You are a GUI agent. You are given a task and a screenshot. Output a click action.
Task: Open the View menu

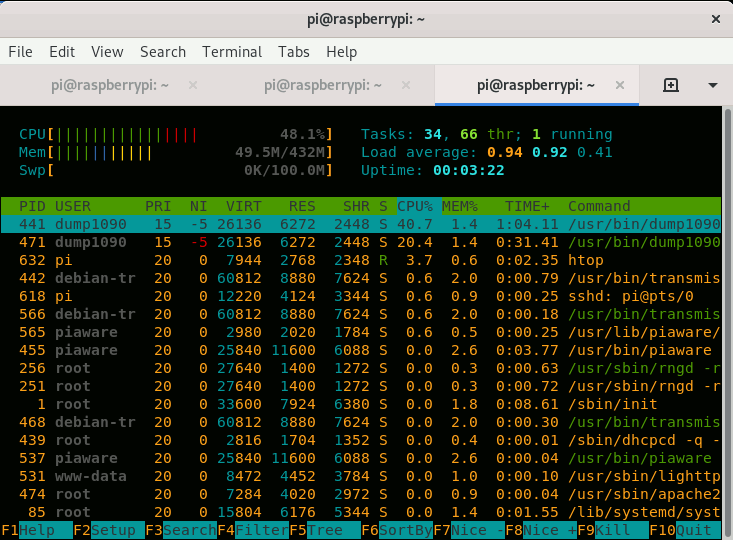click(107, 51)
